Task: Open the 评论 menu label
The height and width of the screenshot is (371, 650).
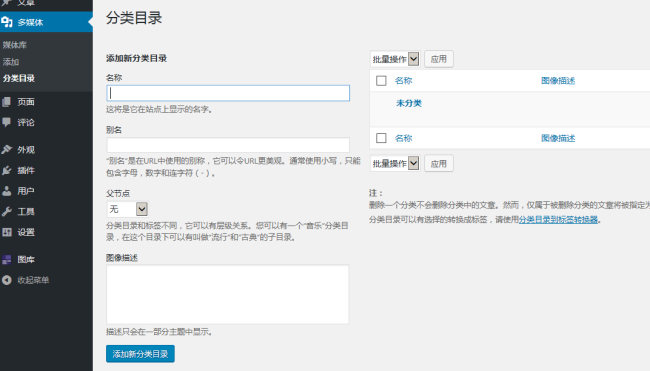Action: click(x=26, y=122)
